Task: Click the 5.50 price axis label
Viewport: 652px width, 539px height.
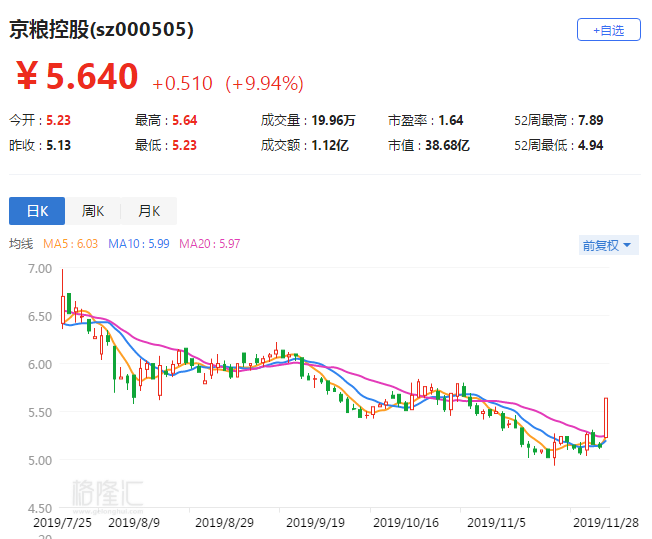Action: pos(40,413)
